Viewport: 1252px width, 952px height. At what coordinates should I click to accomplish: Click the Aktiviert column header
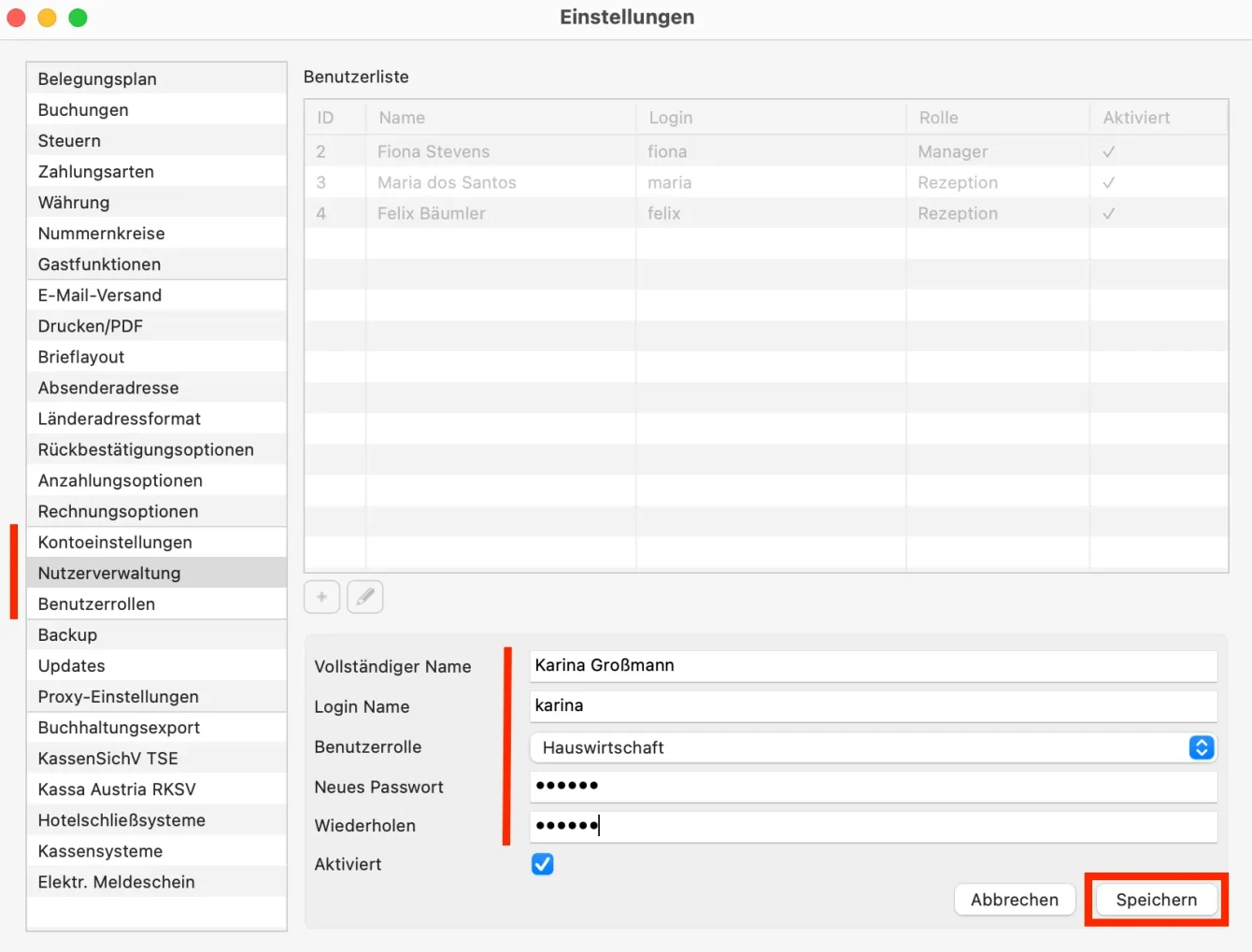tap(1159, 118)
